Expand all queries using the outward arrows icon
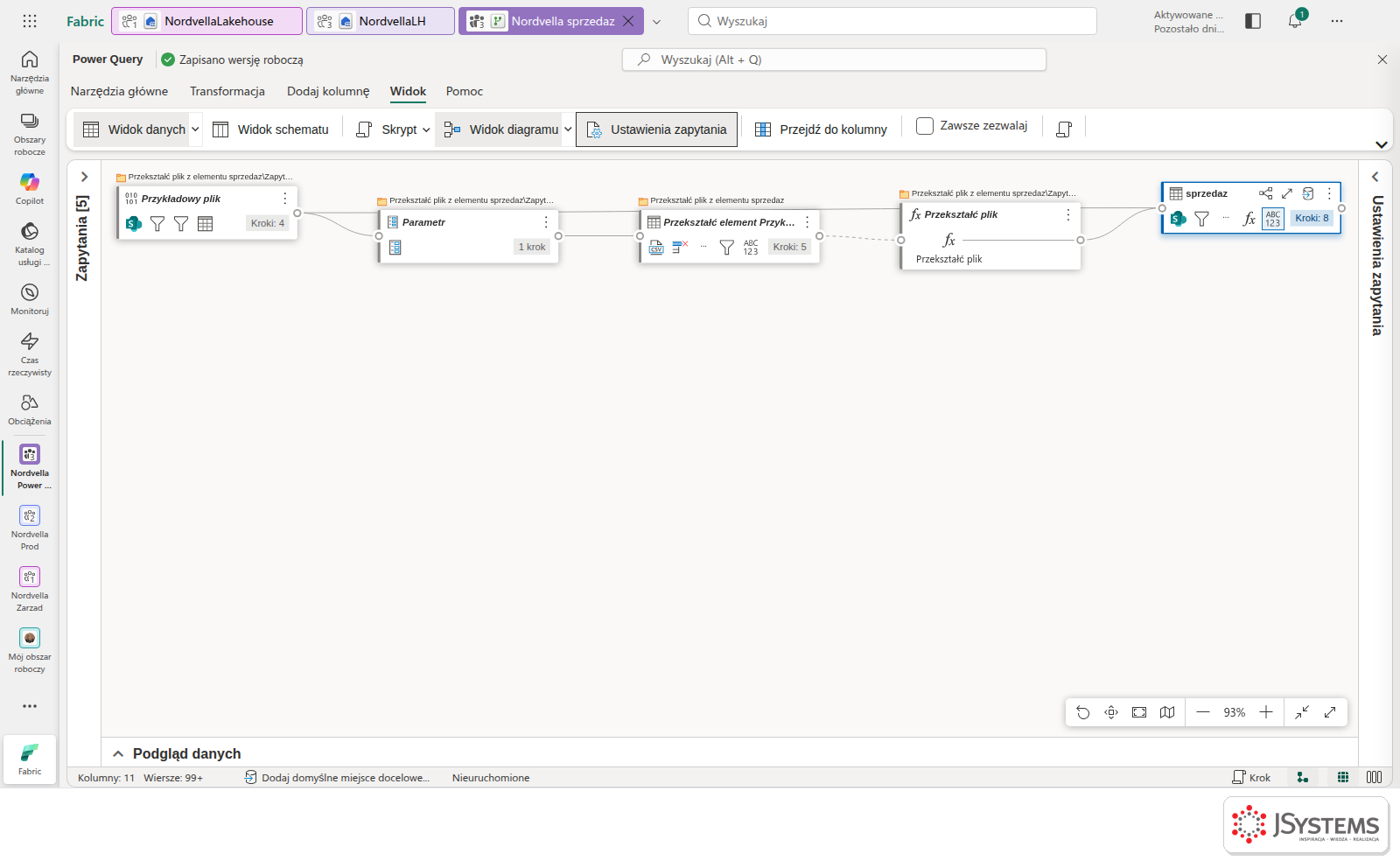 point(1330,712)
